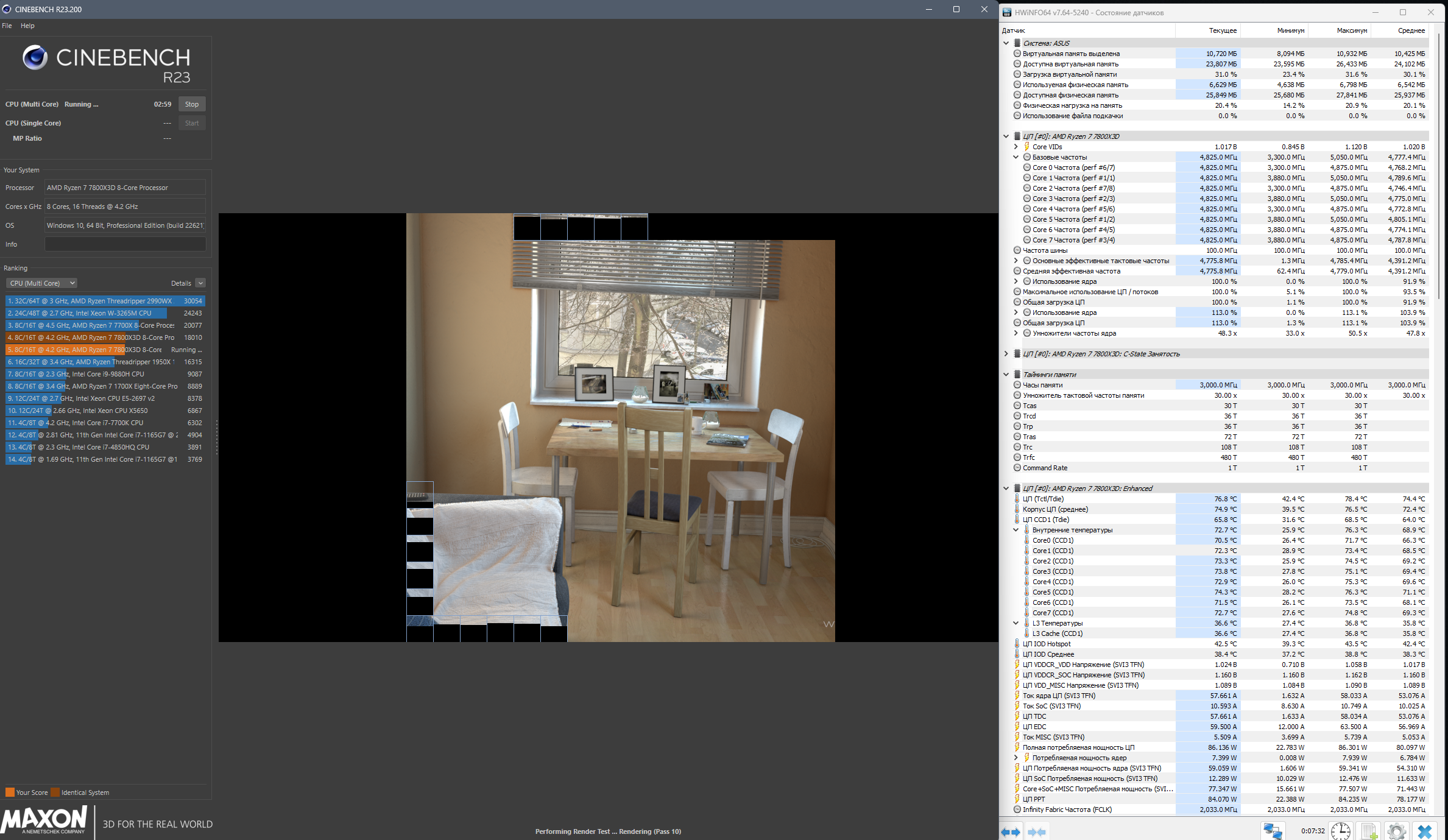Open the Help menu in Cinebench

point(27,26)
